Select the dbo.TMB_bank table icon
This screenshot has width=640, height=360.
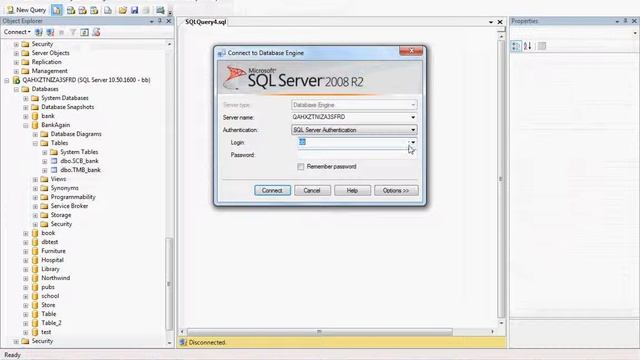coord(54,170)
